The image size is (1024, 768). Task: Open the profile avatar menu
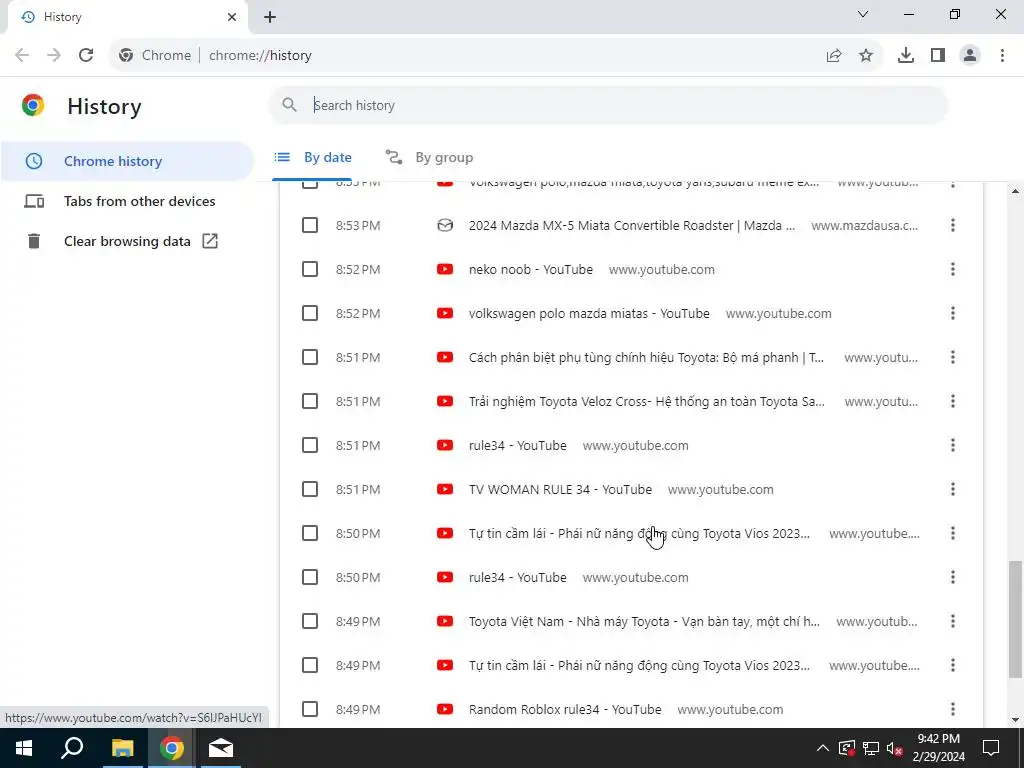tap(970, 56)
